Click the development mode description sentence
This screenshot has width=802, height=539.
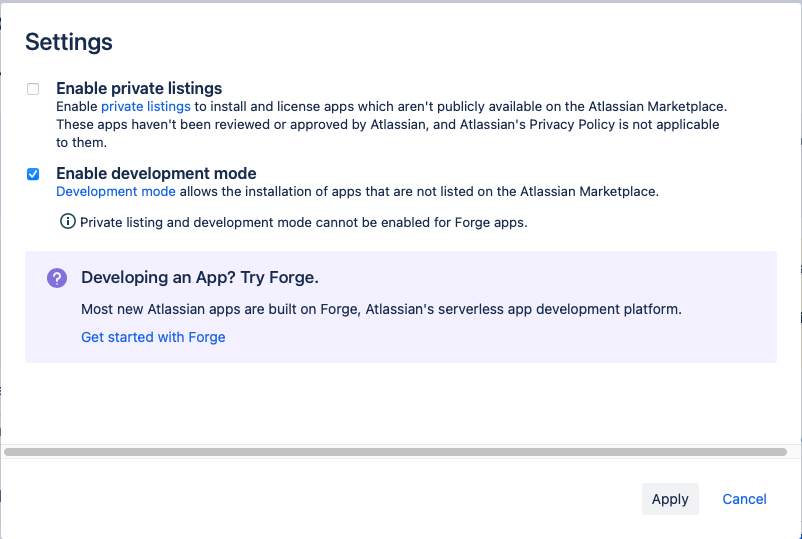418,191
